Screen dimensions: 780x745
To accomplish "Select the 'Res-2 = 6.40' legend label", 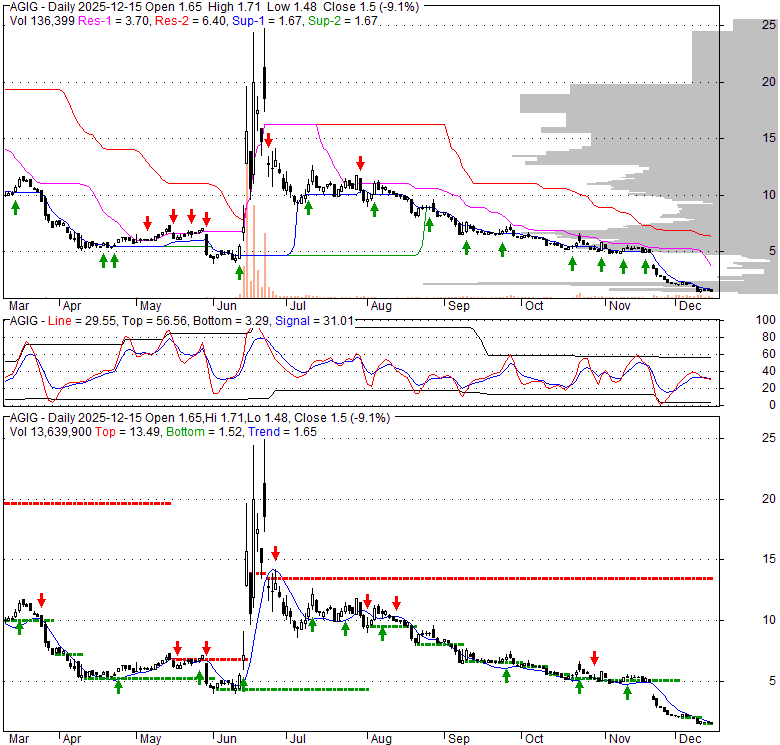I will tap(191, 21).
